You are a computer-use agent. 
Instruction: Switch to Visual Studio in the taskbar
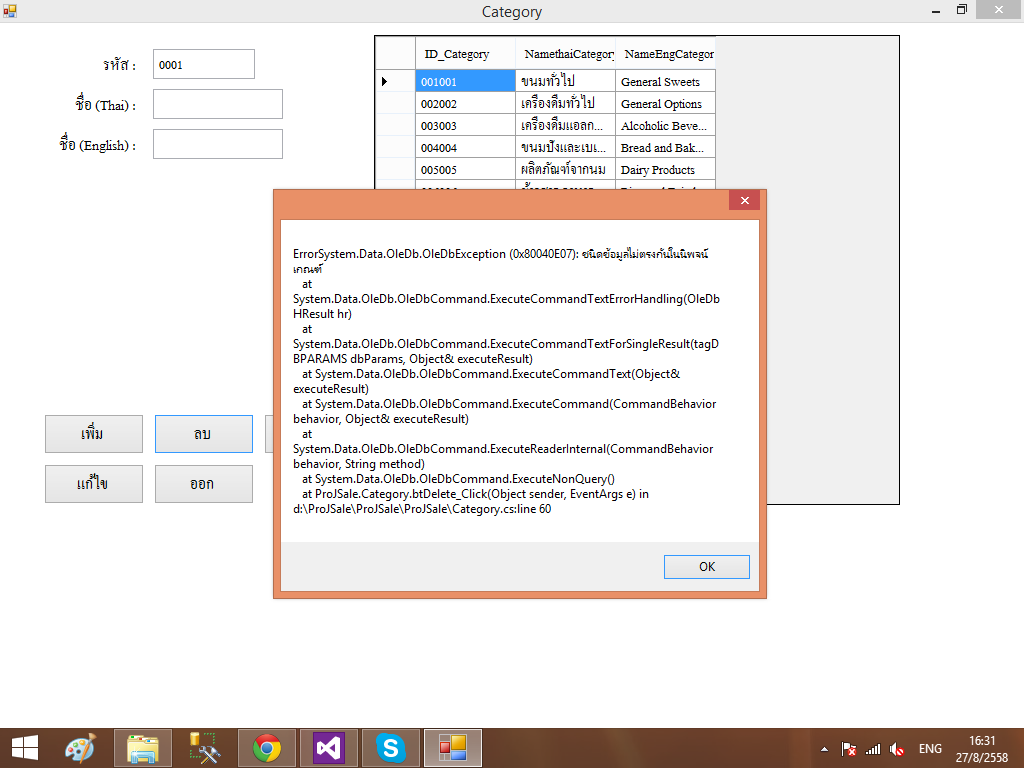pos(328,748)
